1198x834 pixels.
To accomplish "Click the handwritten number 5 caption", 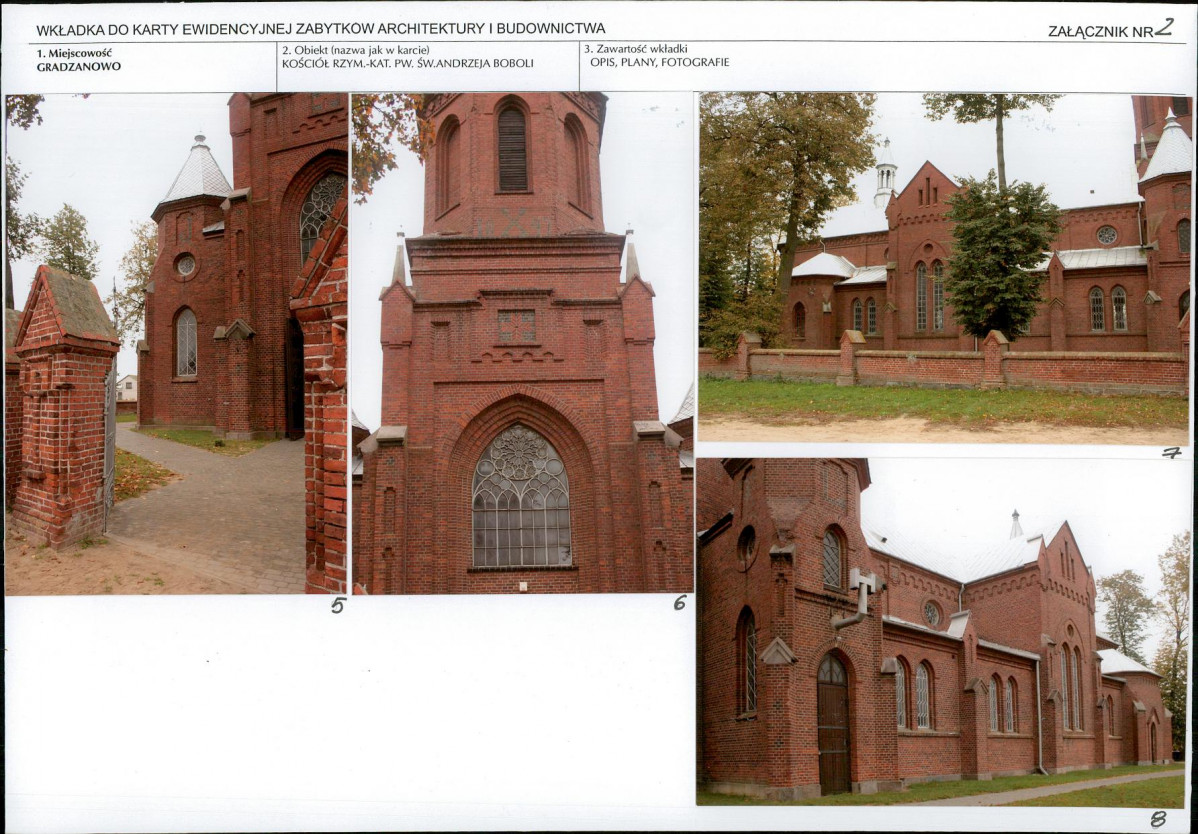I will [338, 605].
